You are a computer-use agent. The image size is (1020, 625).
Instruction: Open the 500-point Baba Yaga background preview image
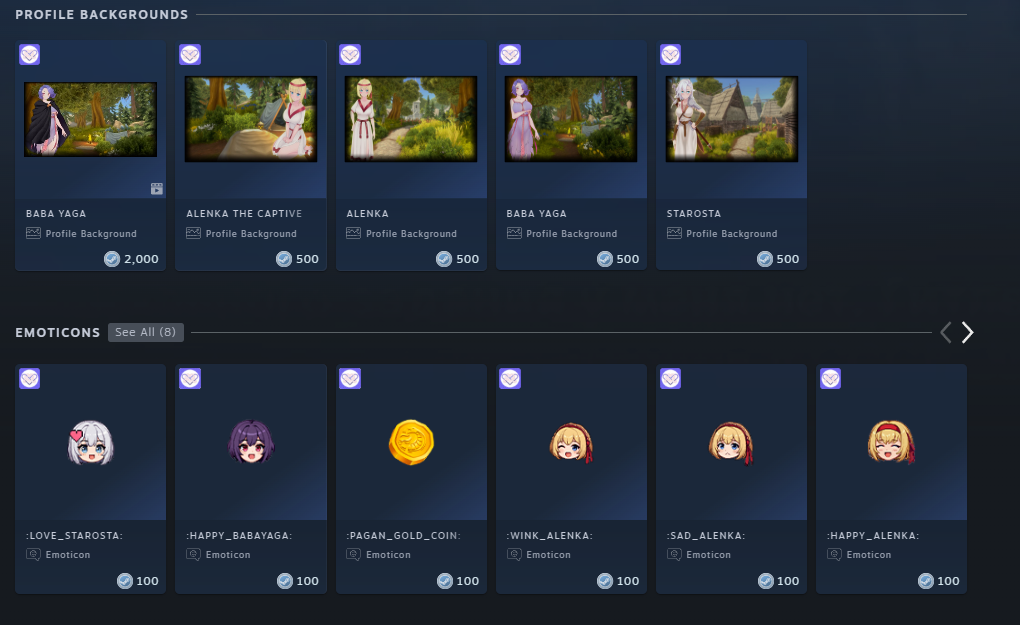click(570, 119)
